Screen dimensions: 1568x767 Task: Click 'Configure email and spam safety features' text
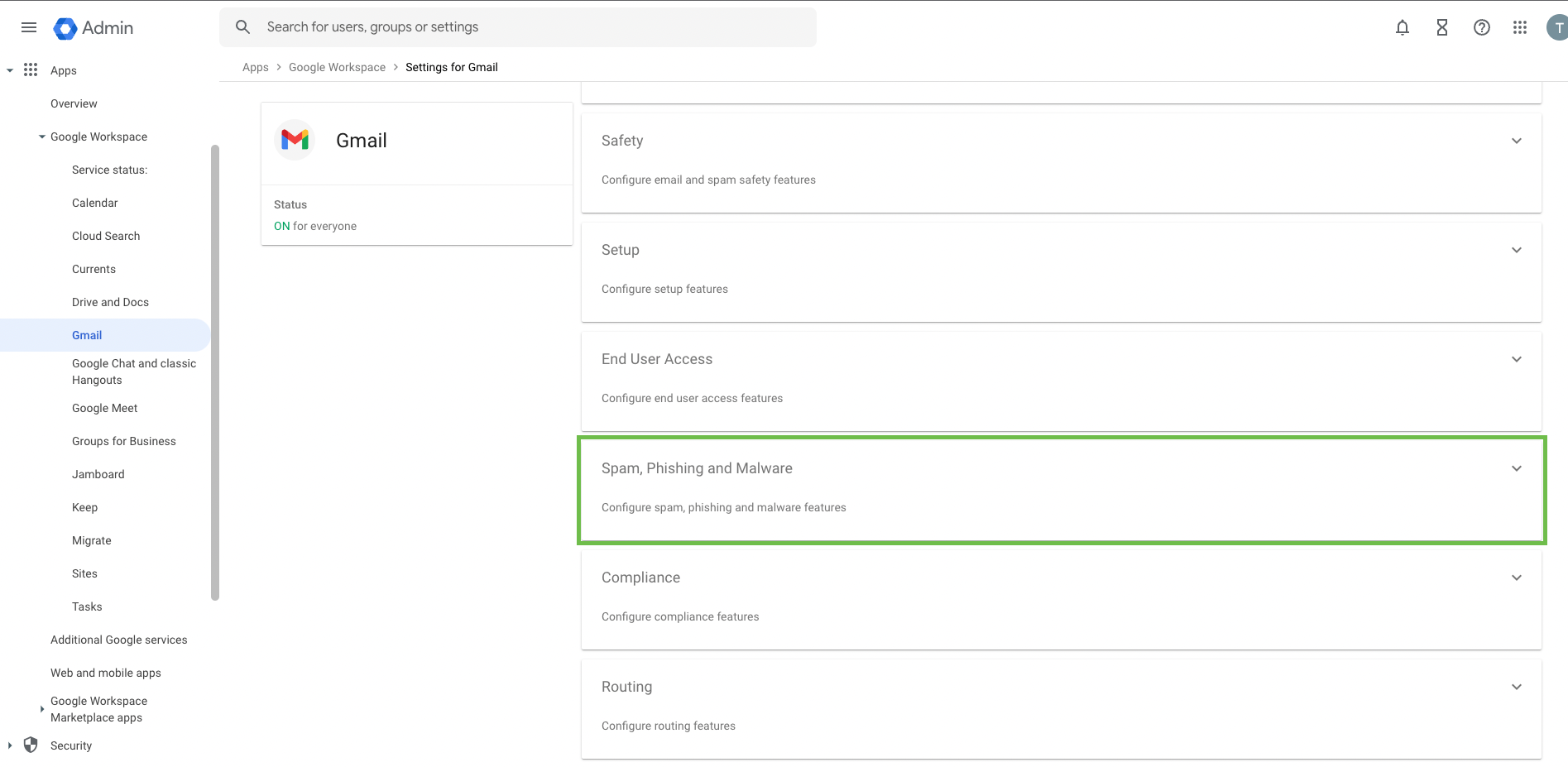click(x=708, y=180)
